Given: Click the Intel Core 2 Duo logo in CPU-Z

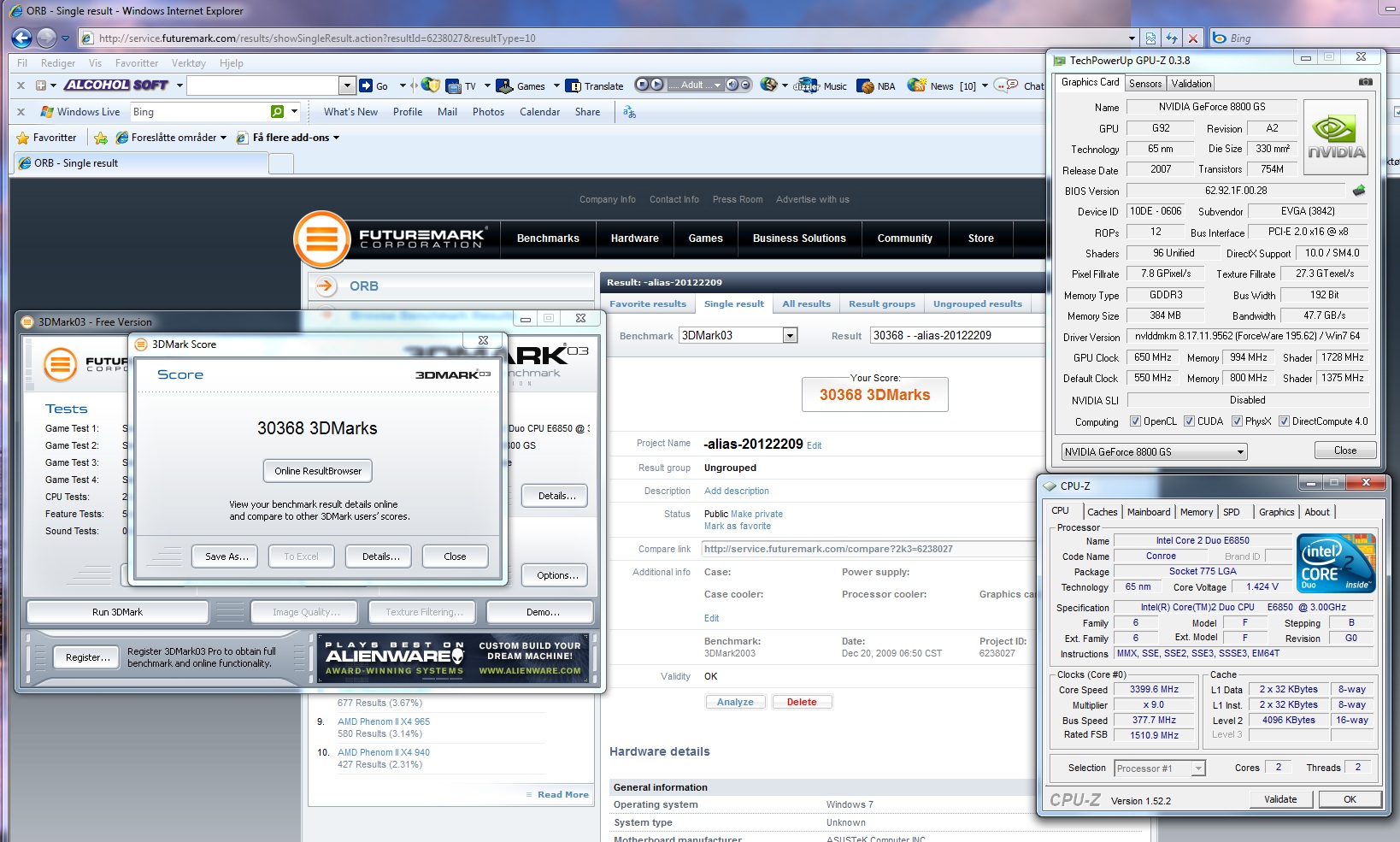Looking at the screenshot, I should click(x=1336, y=562).
